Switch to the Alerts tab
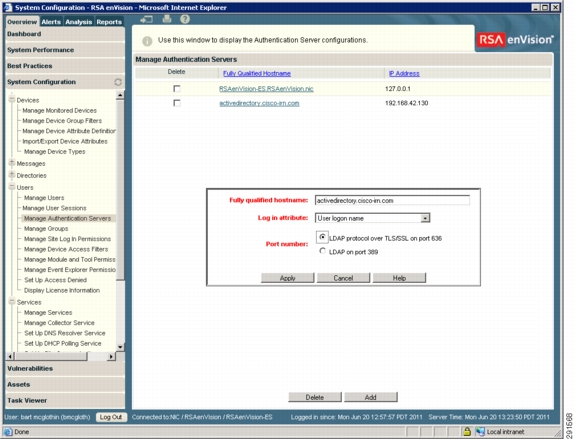The width and height of the screenshot is (576, 447). click(51, 22)
